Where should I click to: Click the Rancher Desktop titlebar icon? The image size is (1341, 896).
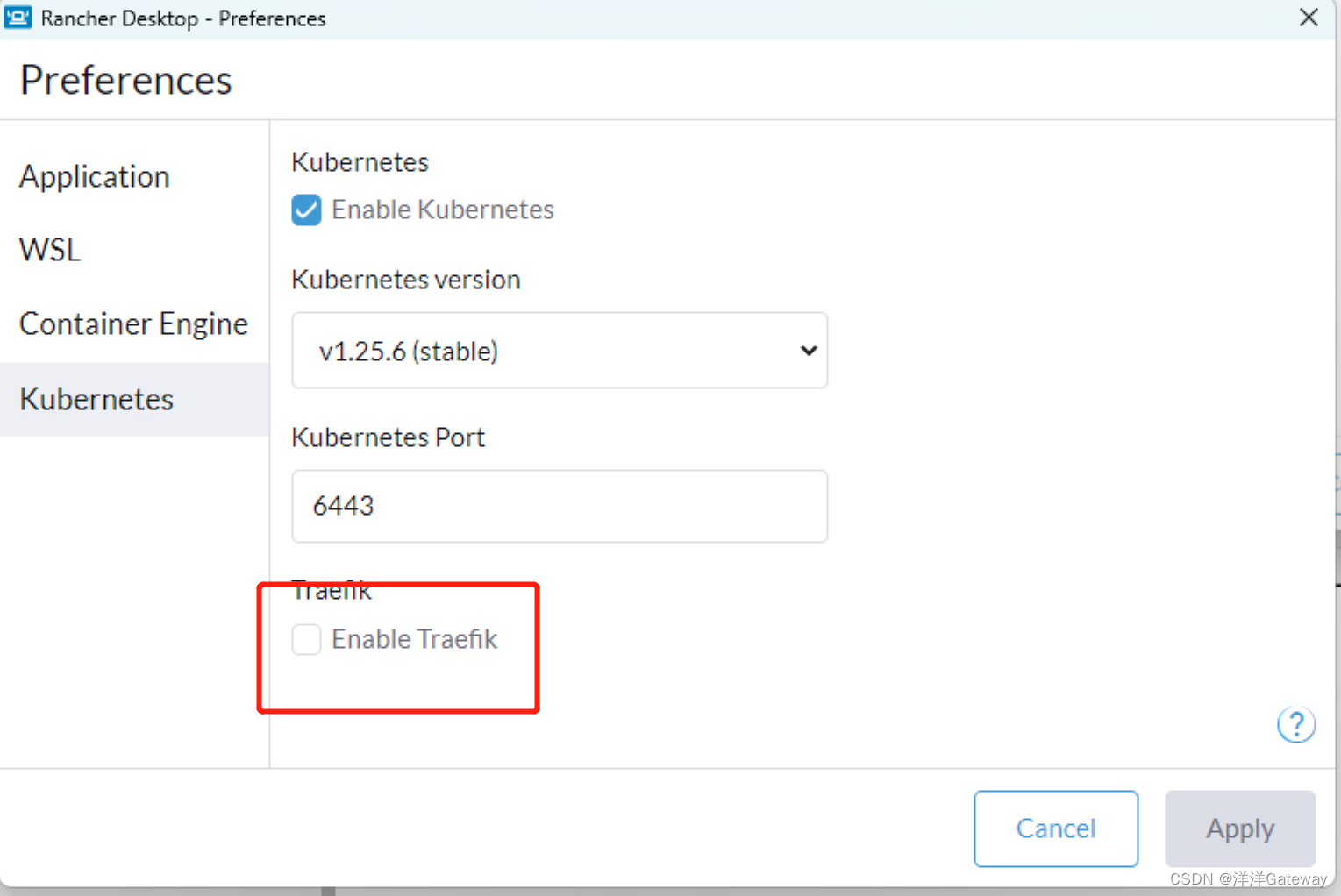[18, 18]
